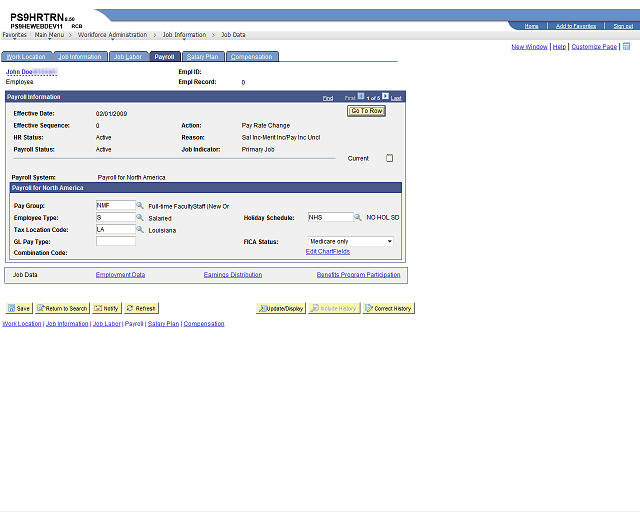Open the Main Menu dropdown

pos(49,35)
